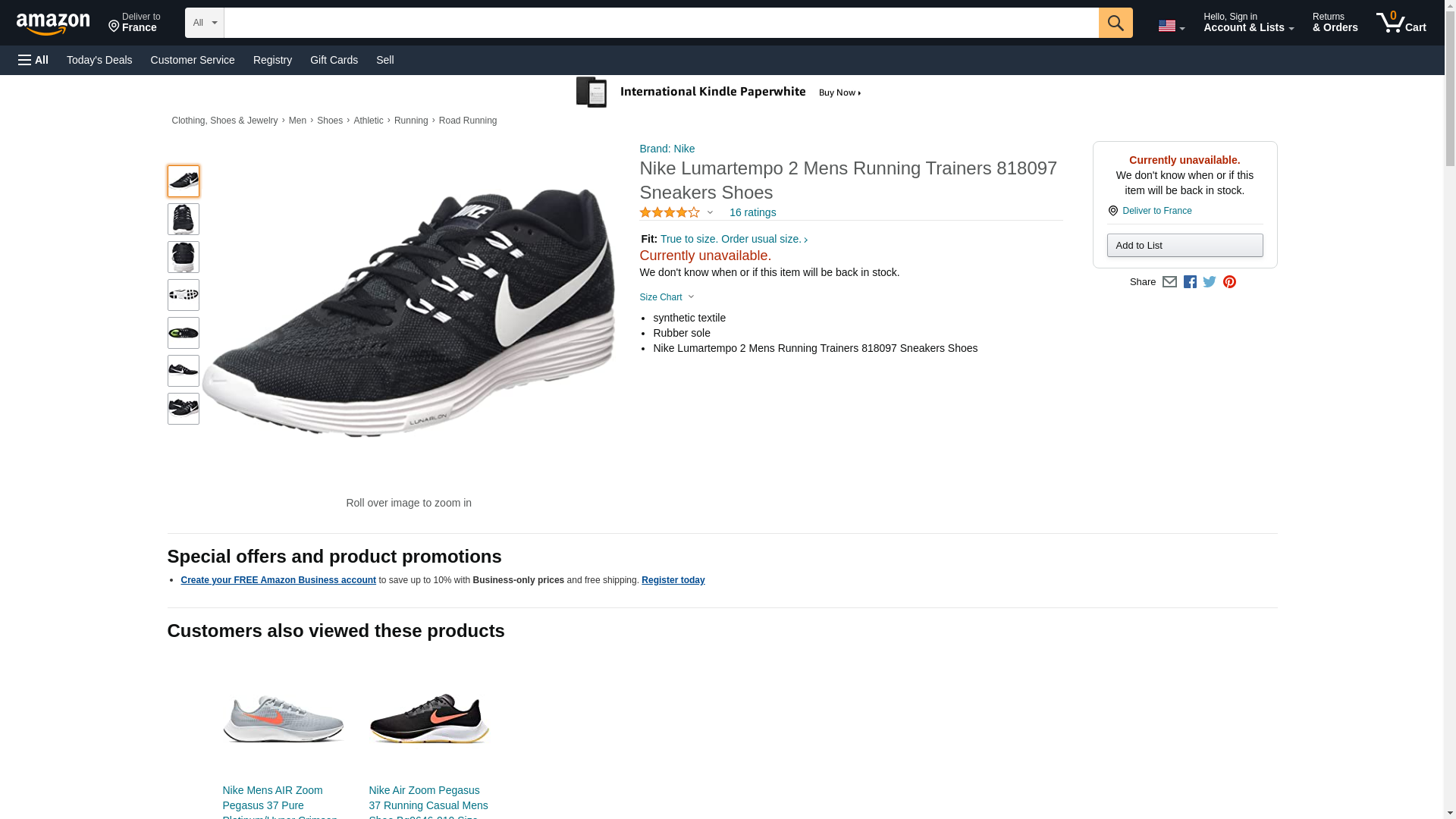Viewport: 1456px width, 819px height.
Task: Expand the language flag selector
Action: (1171, 26)
